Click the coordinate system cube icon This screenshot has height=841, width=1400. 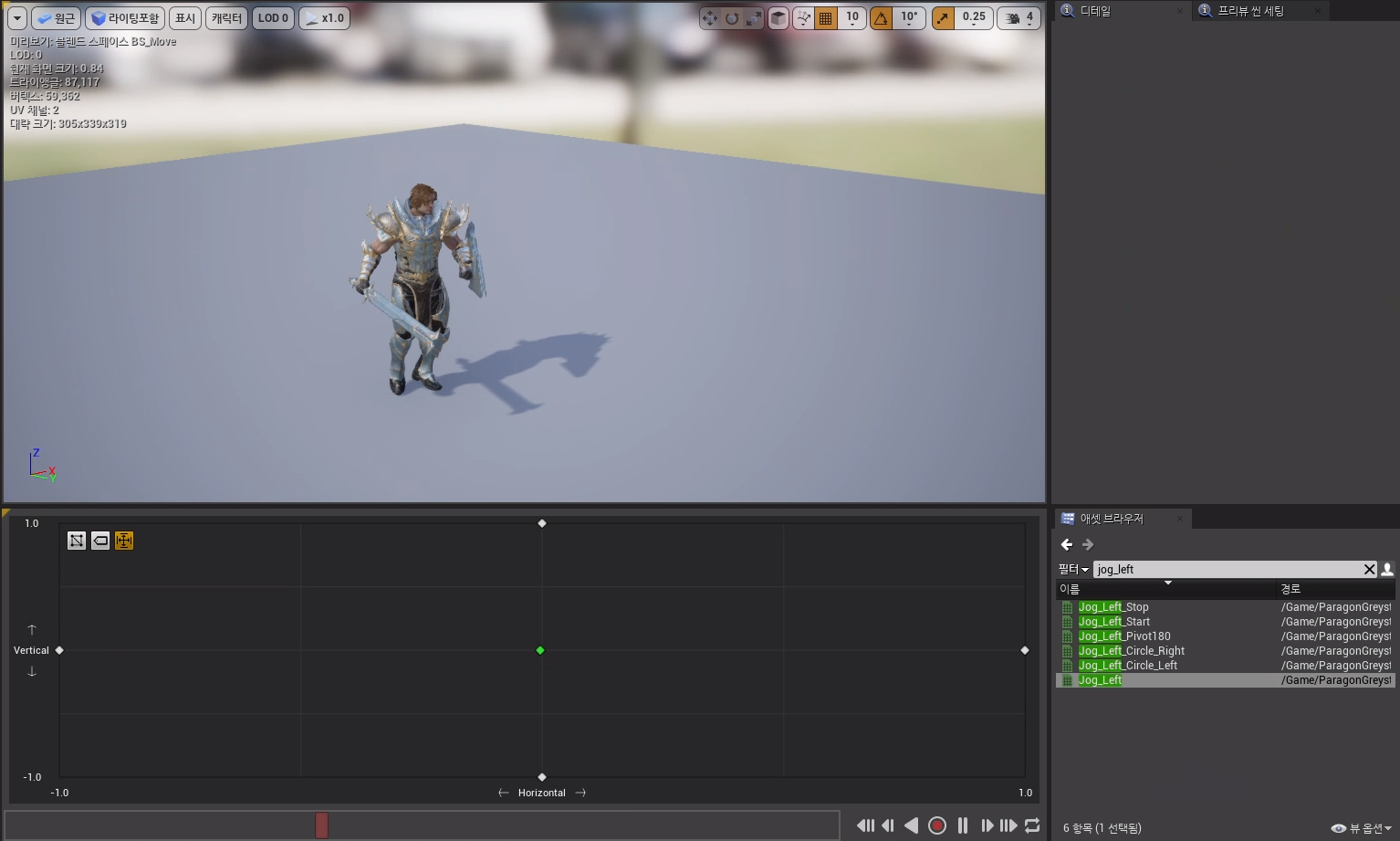pyautogui.click(x=778, y=18)
